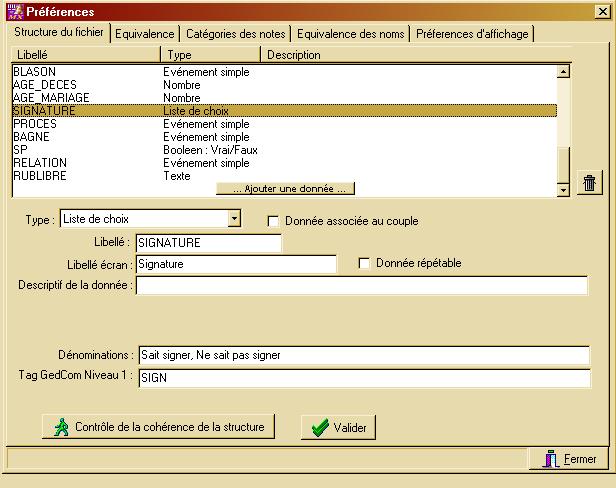
Task: Click Booleen : Vrai/Faux type cell
Action: 211,150
